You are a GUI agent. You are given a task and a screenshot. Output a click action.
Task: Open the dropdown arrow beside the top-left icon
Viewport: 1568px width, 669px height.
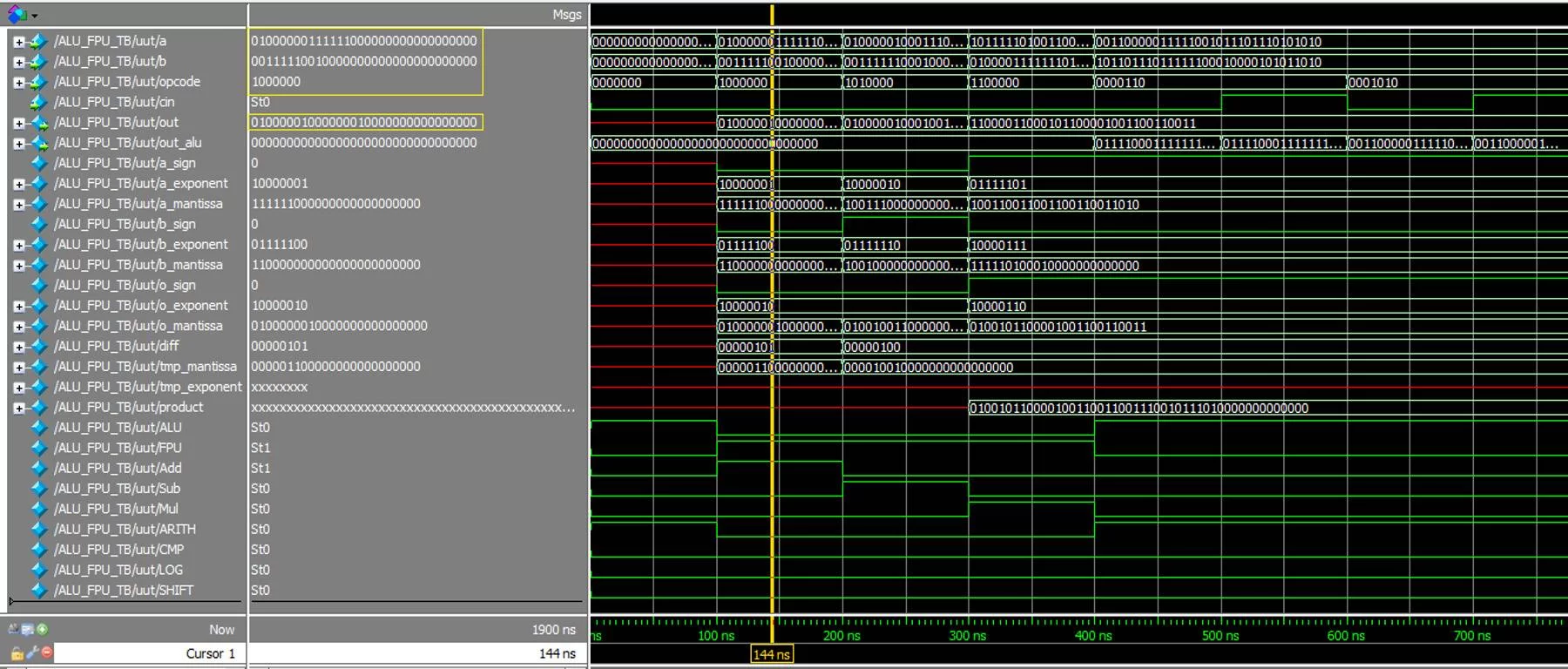pos(35,16)
